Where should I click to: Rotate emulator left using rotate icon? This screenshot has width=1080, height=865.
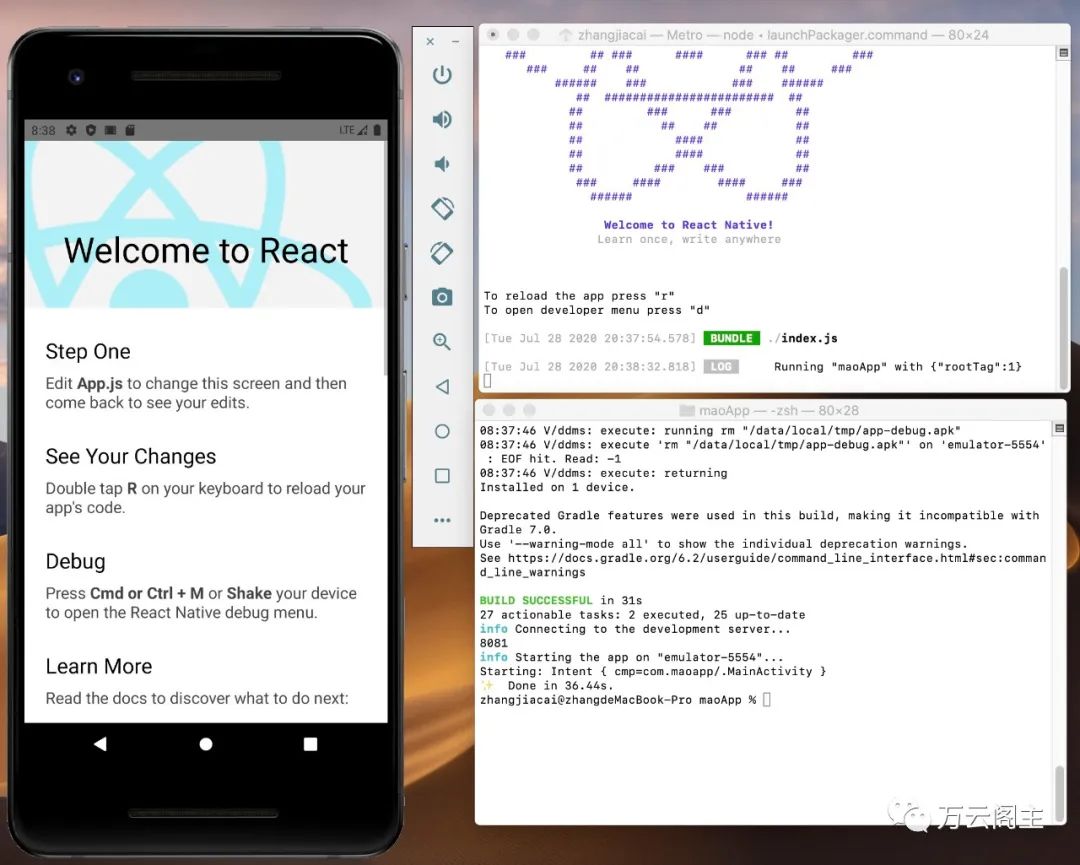click(x=442, y=208)
